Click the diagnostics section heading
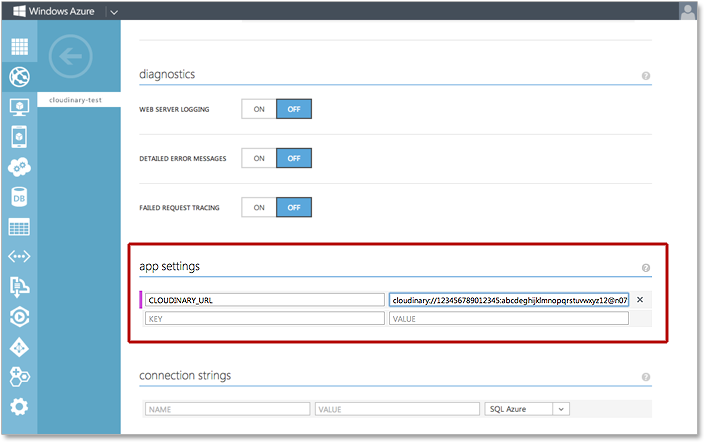This screenshot has width=705, height=442. tap(167, 74)
